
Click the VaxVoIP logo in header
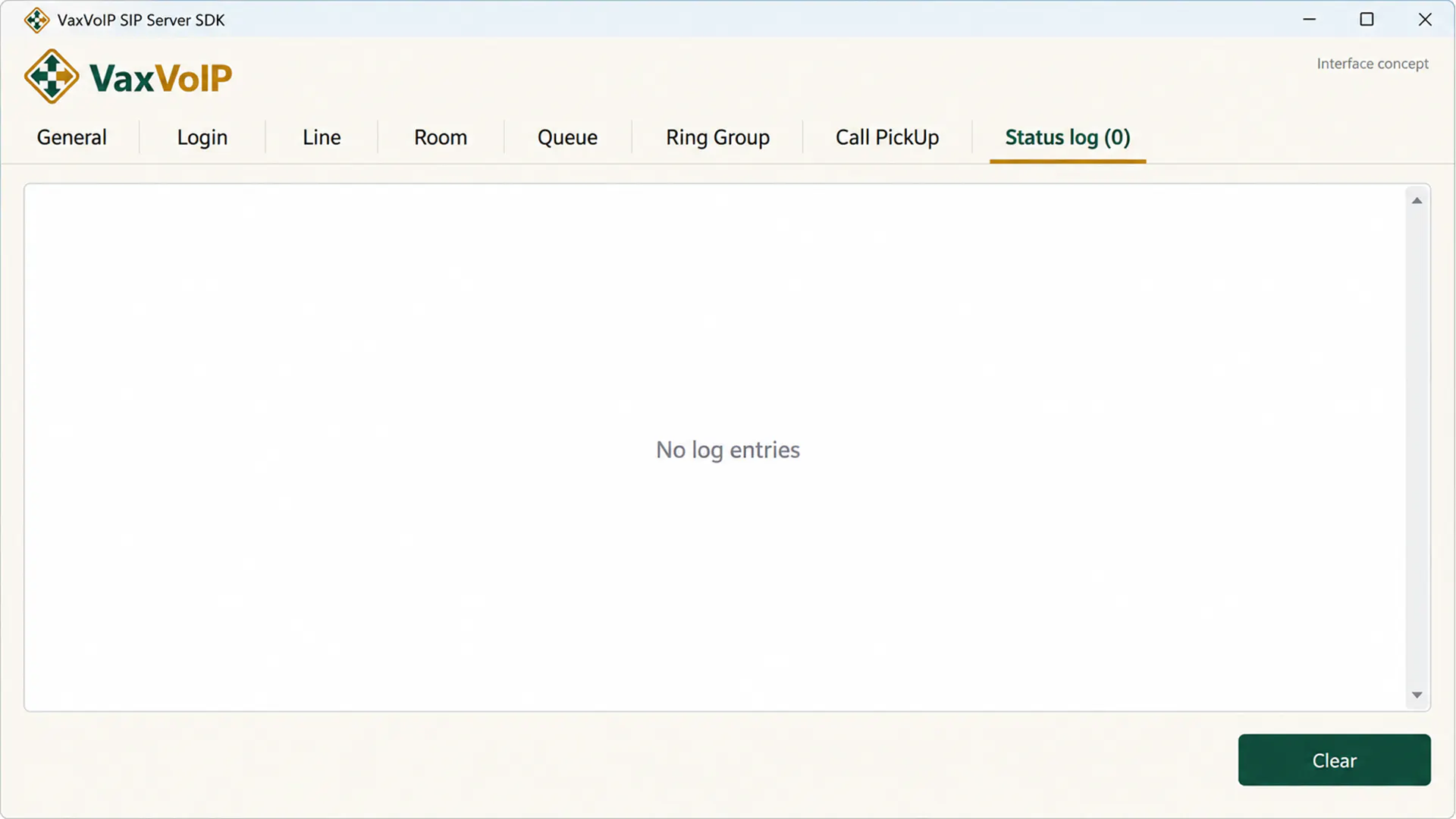tap(128, 77)
